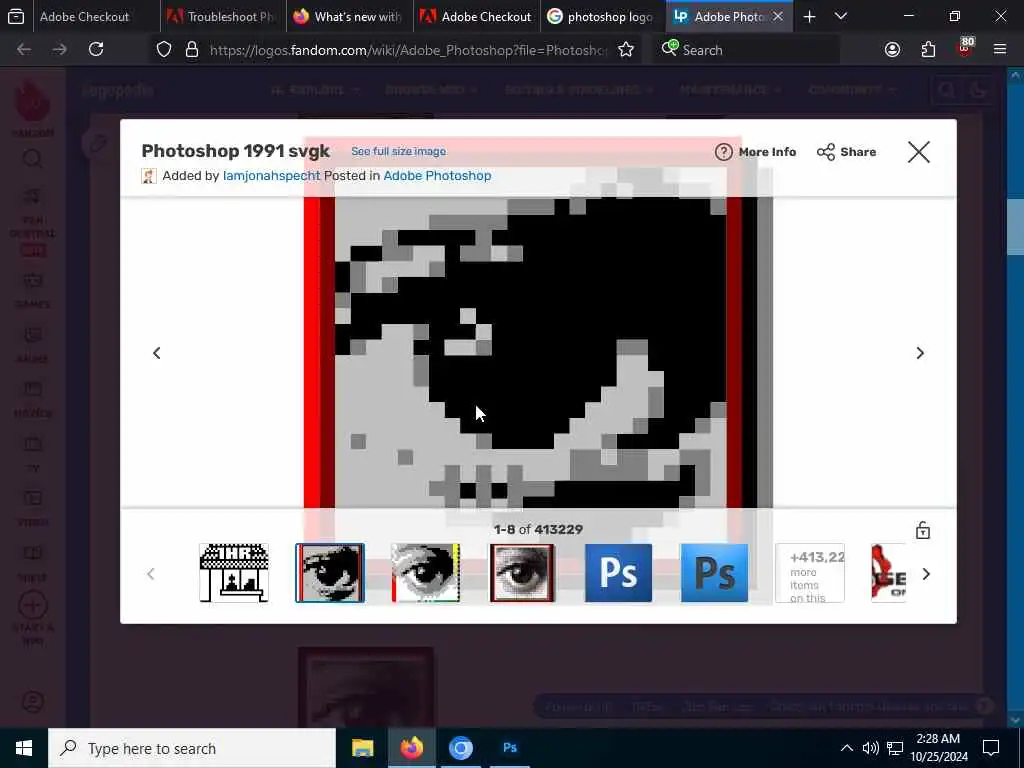Select the dark blue Ps logo thumbnail
Viewport: 1024px width, 768px height.
coord(618,573)
